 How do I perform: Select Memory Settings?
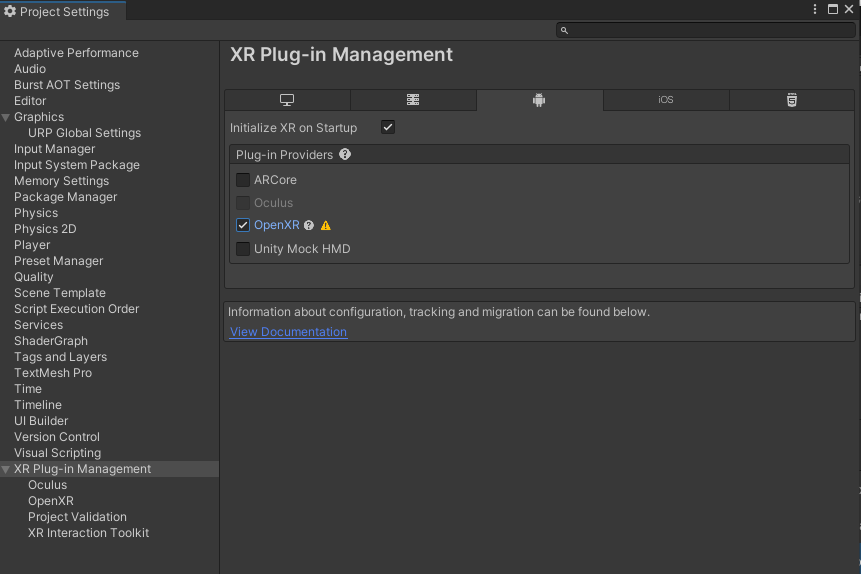(x=62, y=181)
